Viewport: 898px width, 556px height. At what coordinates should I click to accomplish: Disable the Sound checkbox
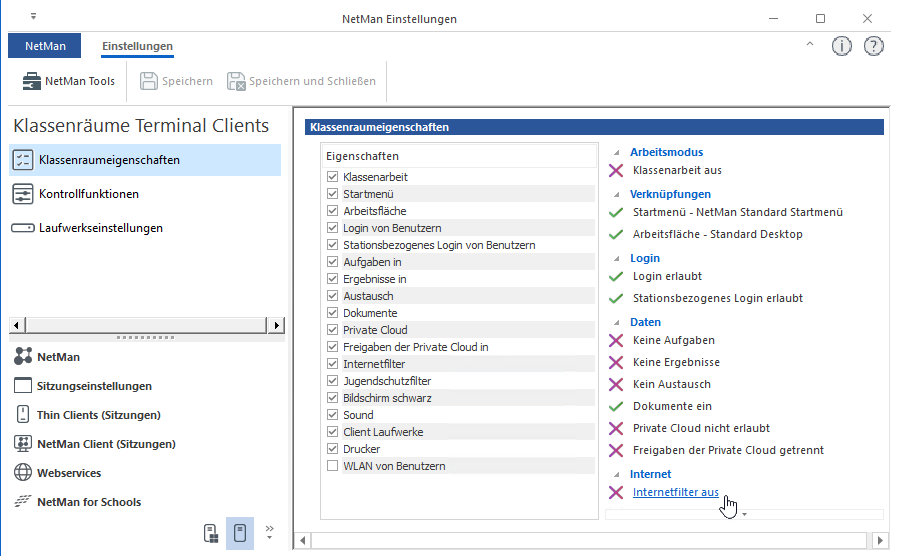[332, 415]
